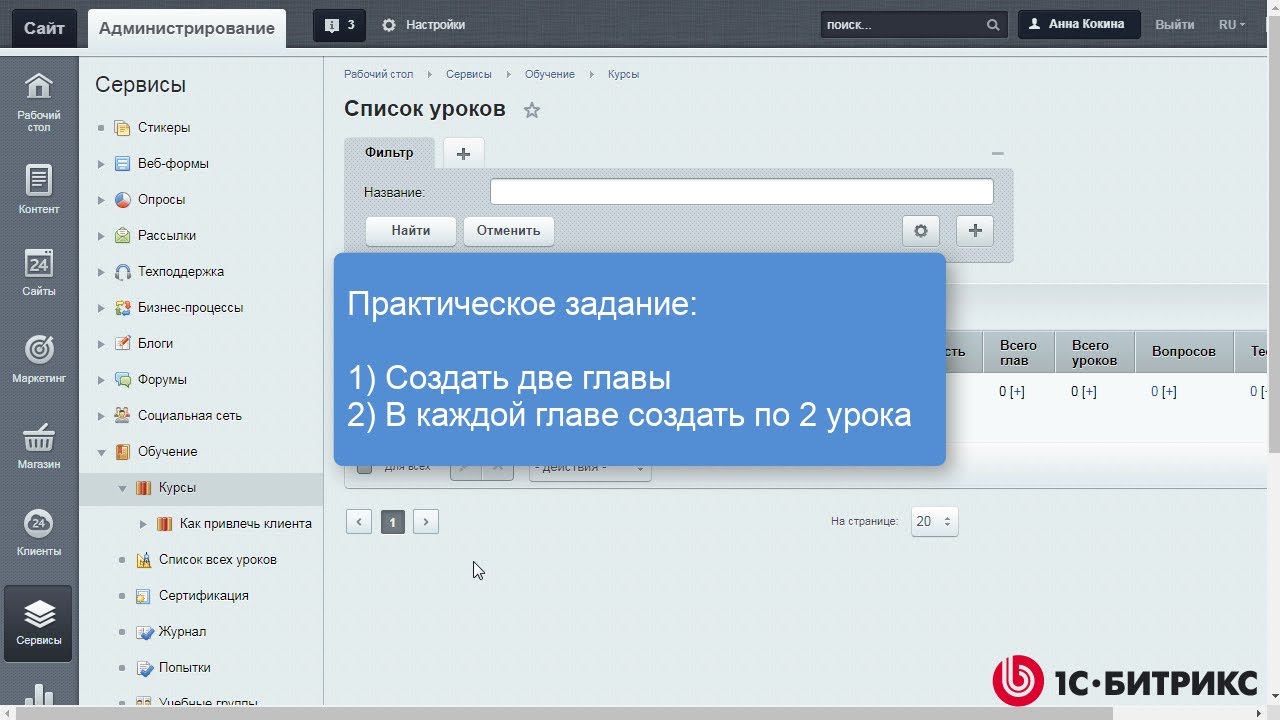1280x720 pixels.
Task: Open Журнал in the tree
Action: pyautogui.click(x=182, y=631)
